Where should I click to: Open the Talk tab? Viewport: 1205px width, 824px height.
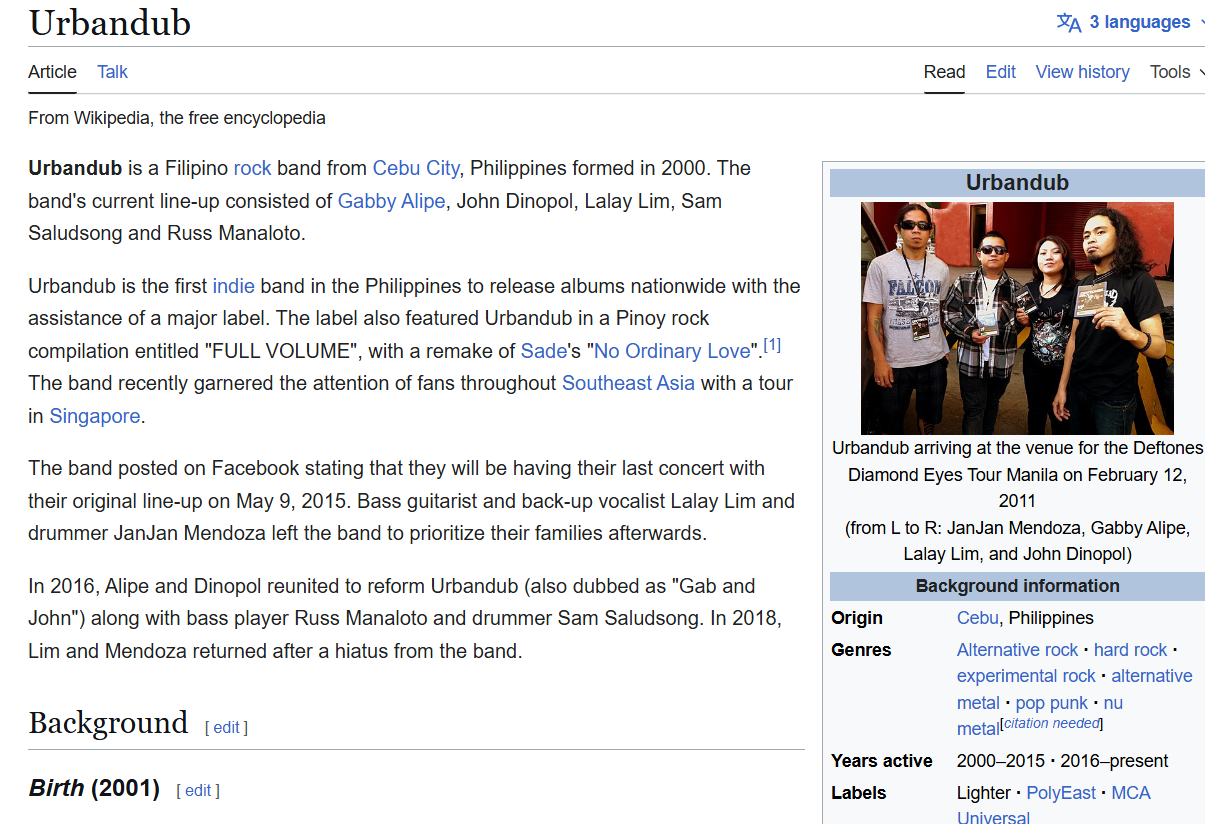(x=112, y=72)
